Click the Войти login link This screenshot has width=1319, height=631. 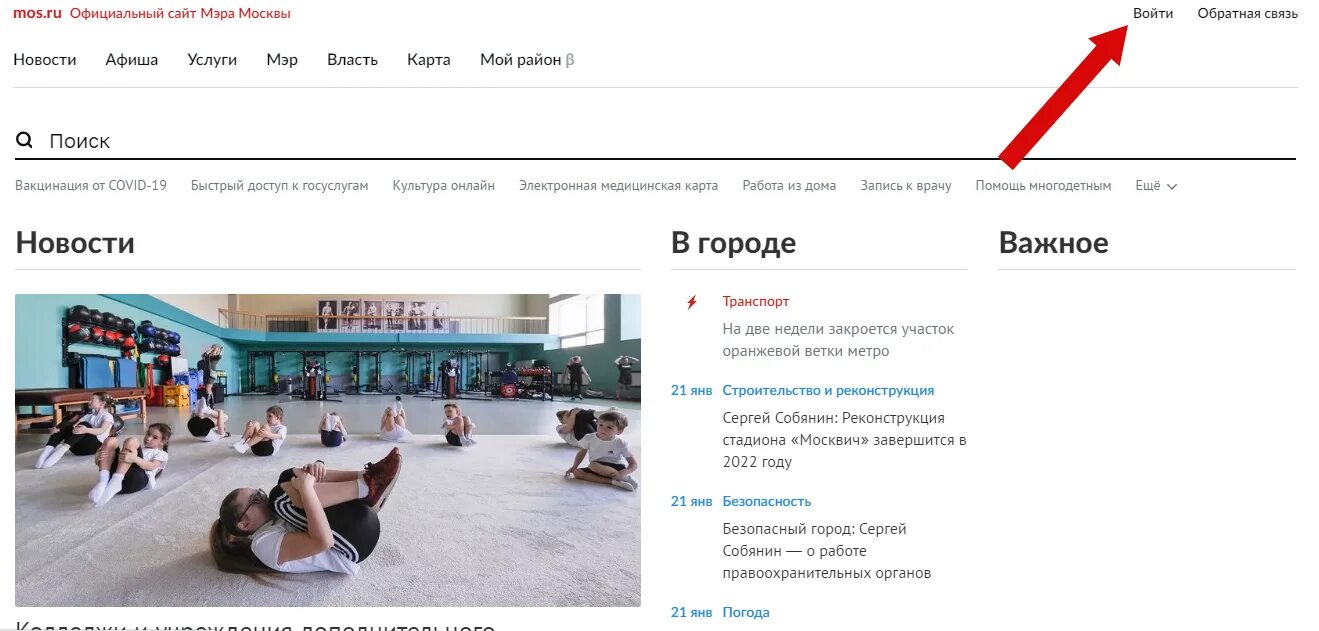coord(1153,13)
